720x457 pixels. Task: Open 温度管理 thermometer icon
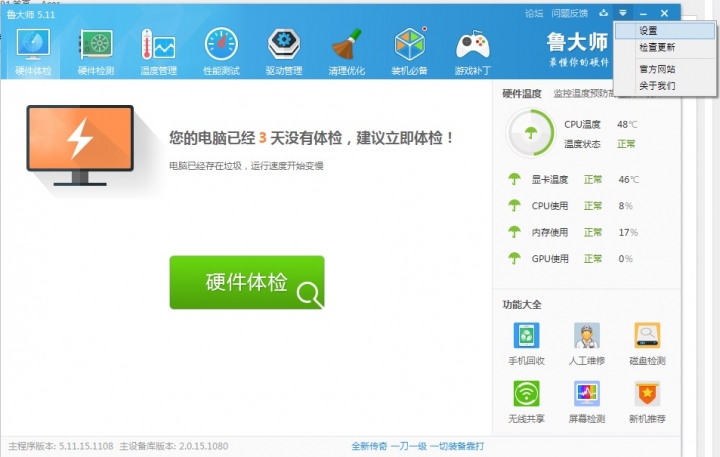point(158,45)
